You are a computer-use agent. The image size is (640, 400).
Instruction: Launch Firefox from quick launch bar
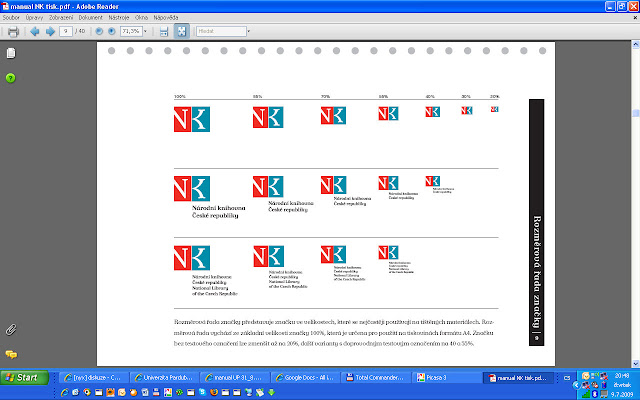tap(214, 393)
